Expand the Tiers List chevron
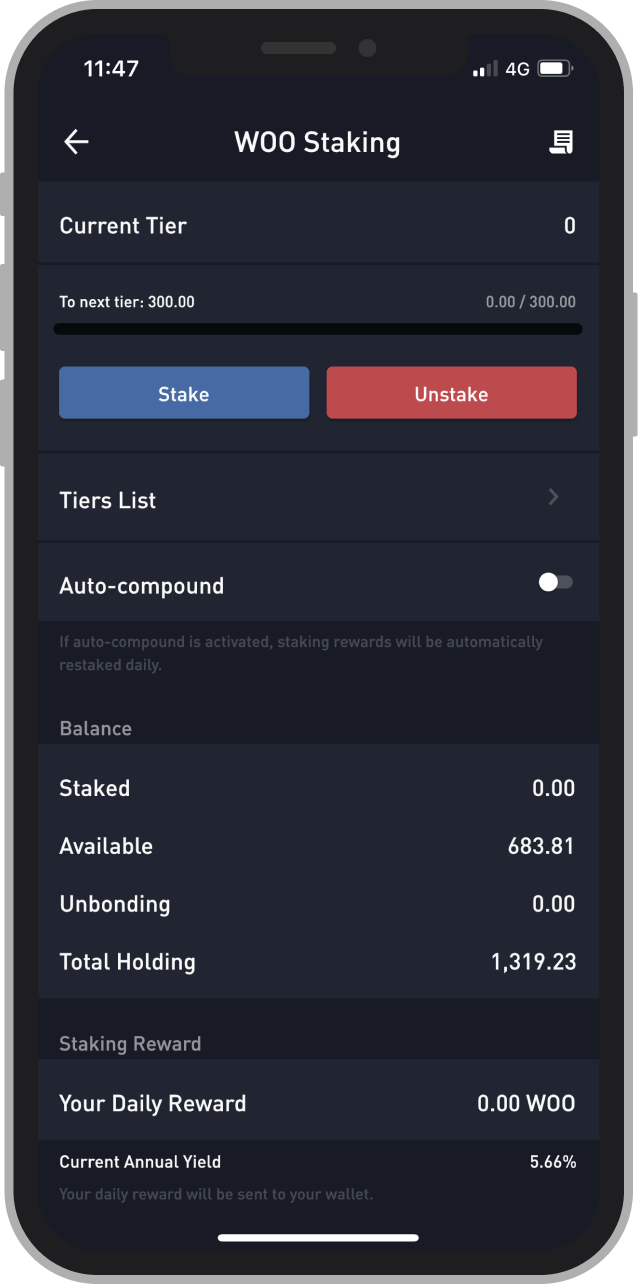Viewport: 638px width, 1285px height. (554, 497)
